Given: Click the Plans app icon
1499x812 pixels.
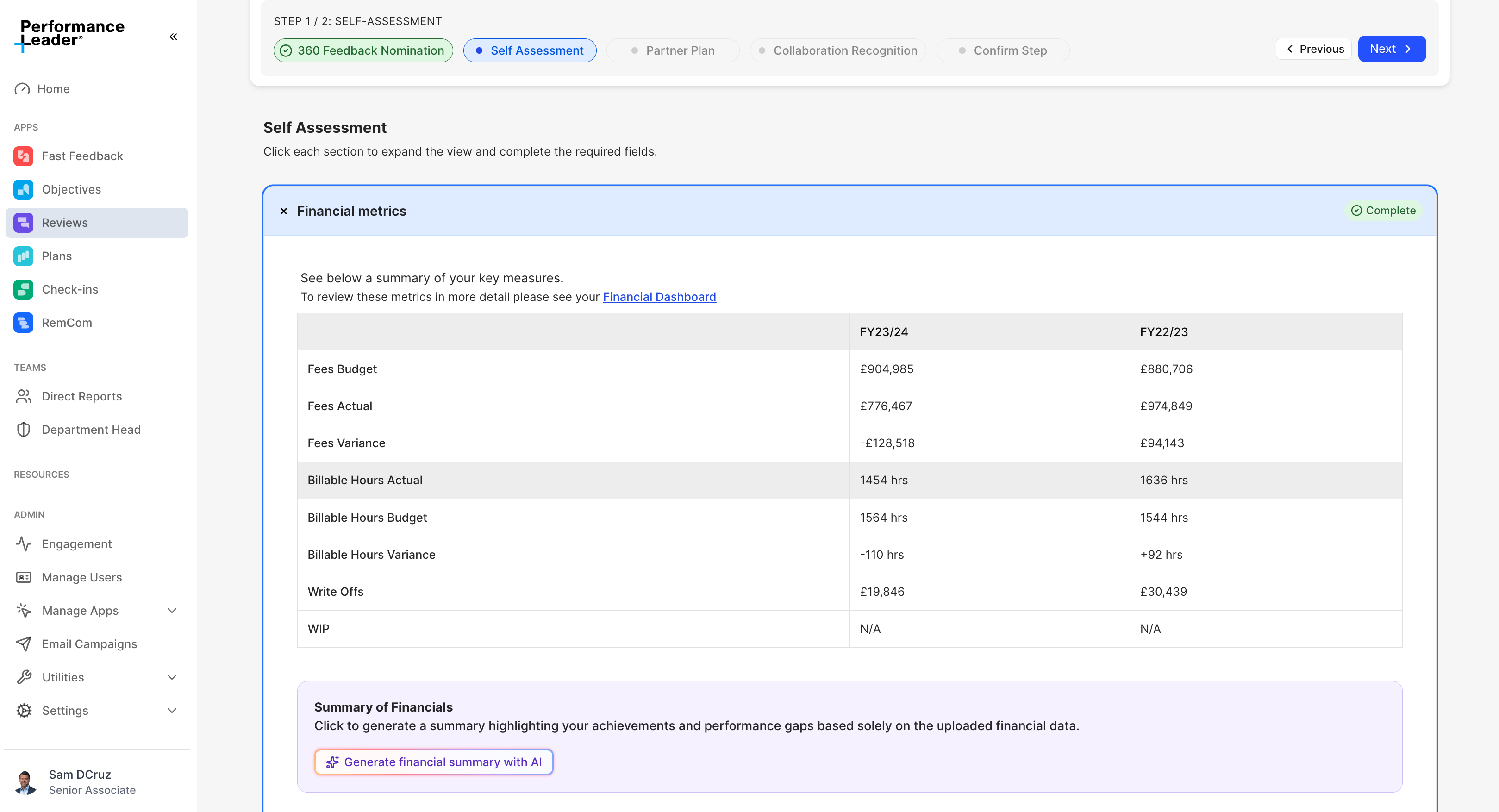Looking at the screenshot, I should pyautogui.click(x=23, y=256).
